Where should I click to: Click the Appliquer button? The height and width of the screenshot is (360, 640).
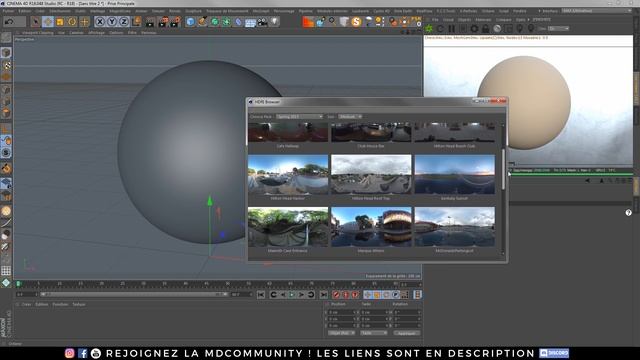[406, 333]
